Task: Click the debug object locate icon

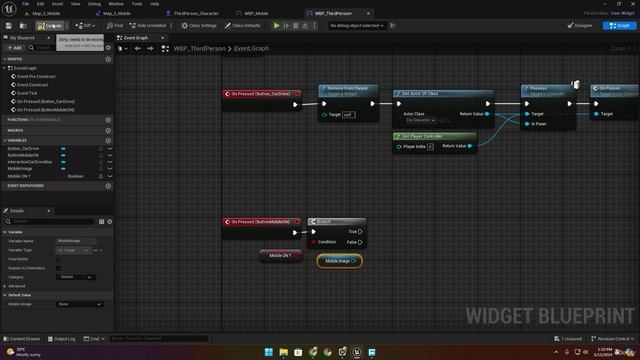Action: pyautogui.click(x=393, y=26)
